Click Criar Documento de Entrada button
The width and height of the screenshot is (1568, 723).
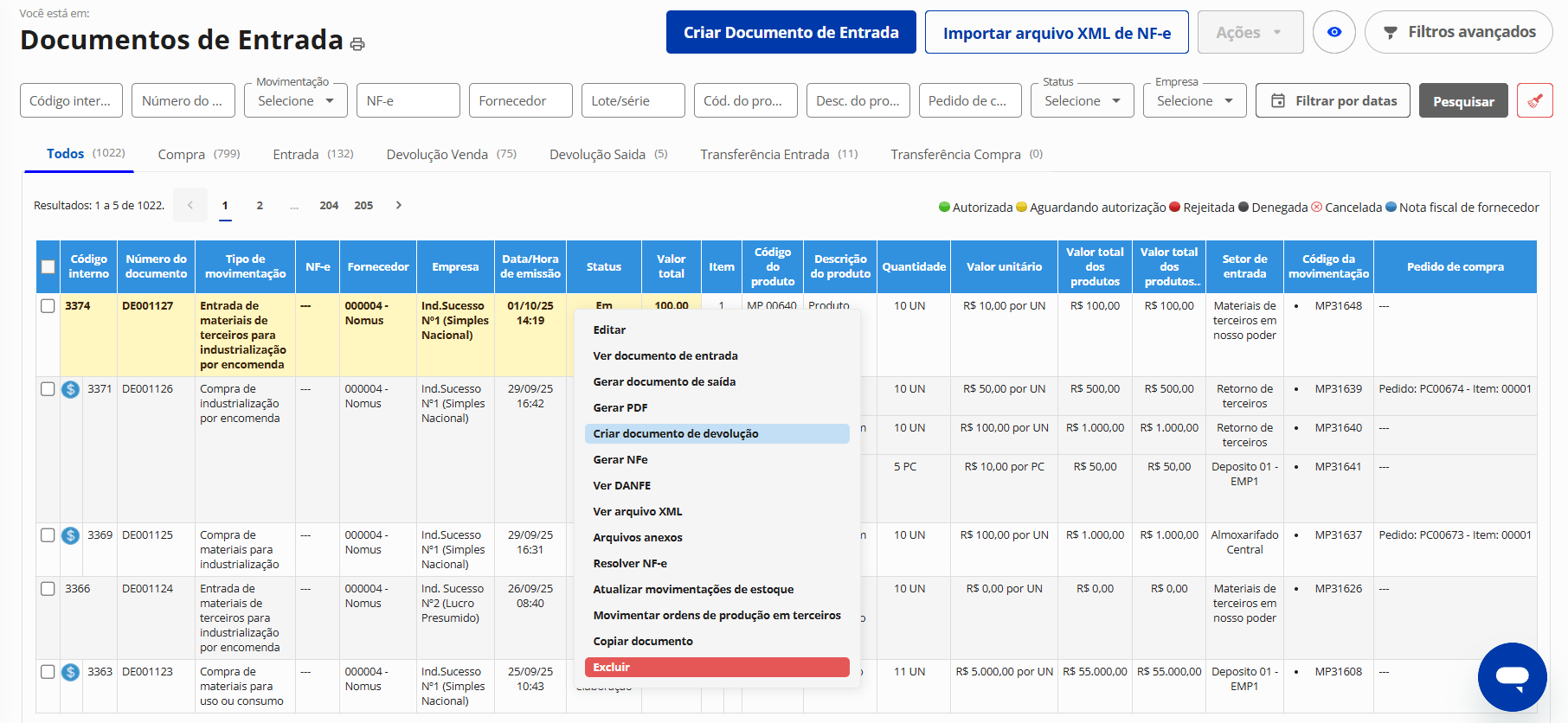(791, 32)
